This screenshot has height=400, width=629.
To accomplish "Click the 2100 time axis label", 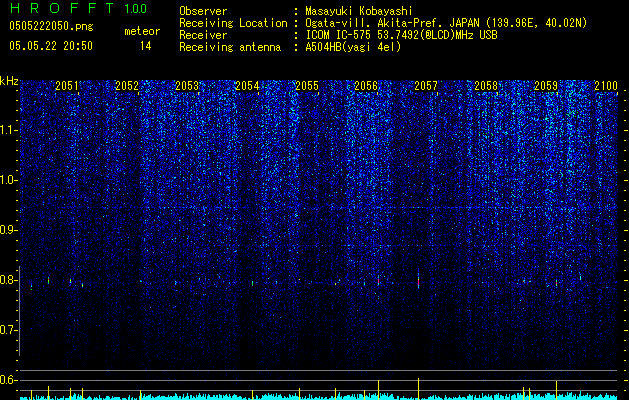I will [x=606, y=86].
